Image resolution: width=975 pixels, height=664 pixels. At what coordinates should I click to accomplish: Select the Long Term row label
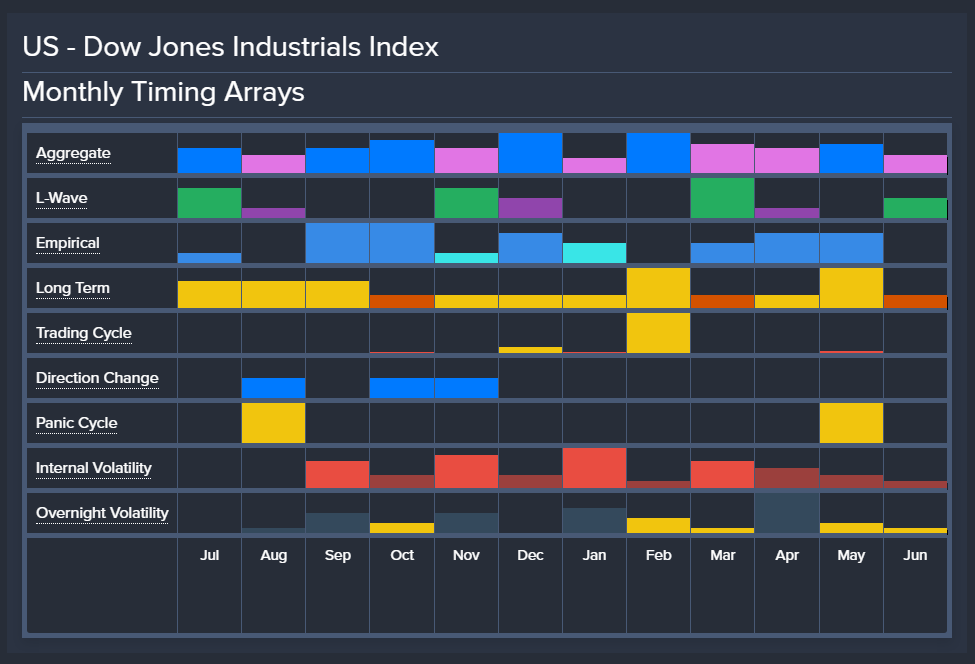pyautogui.click(x=73, y=288)
